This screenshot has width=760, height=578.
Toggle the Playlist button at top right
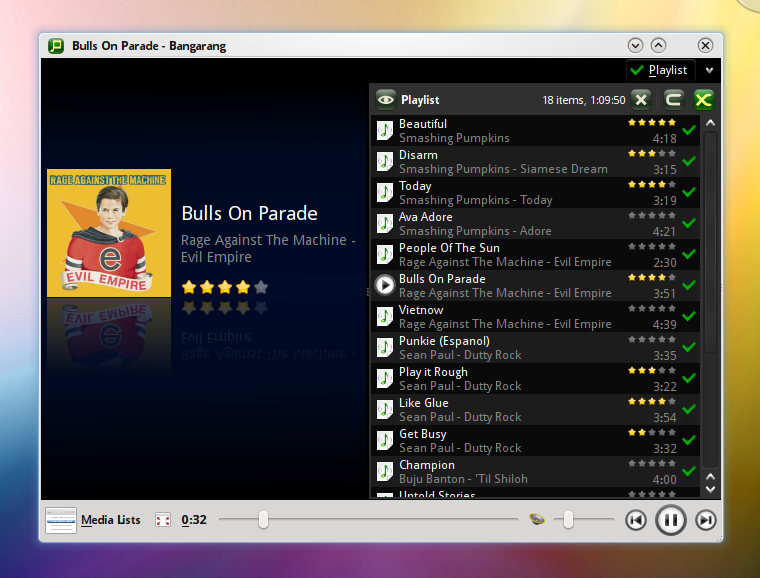[x=661, y=70]
